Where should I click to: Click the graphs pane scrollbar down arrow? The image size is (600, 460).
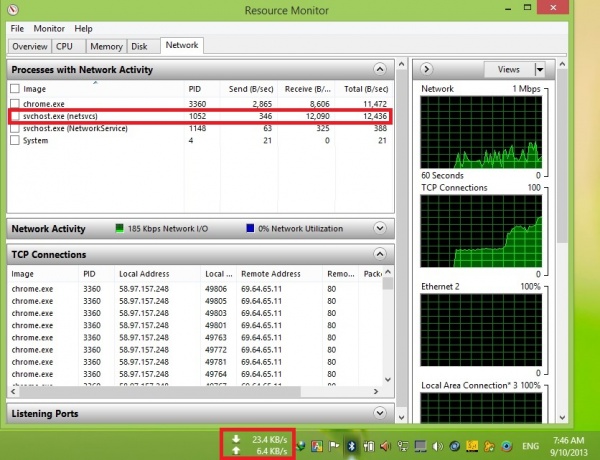[562, 417]
